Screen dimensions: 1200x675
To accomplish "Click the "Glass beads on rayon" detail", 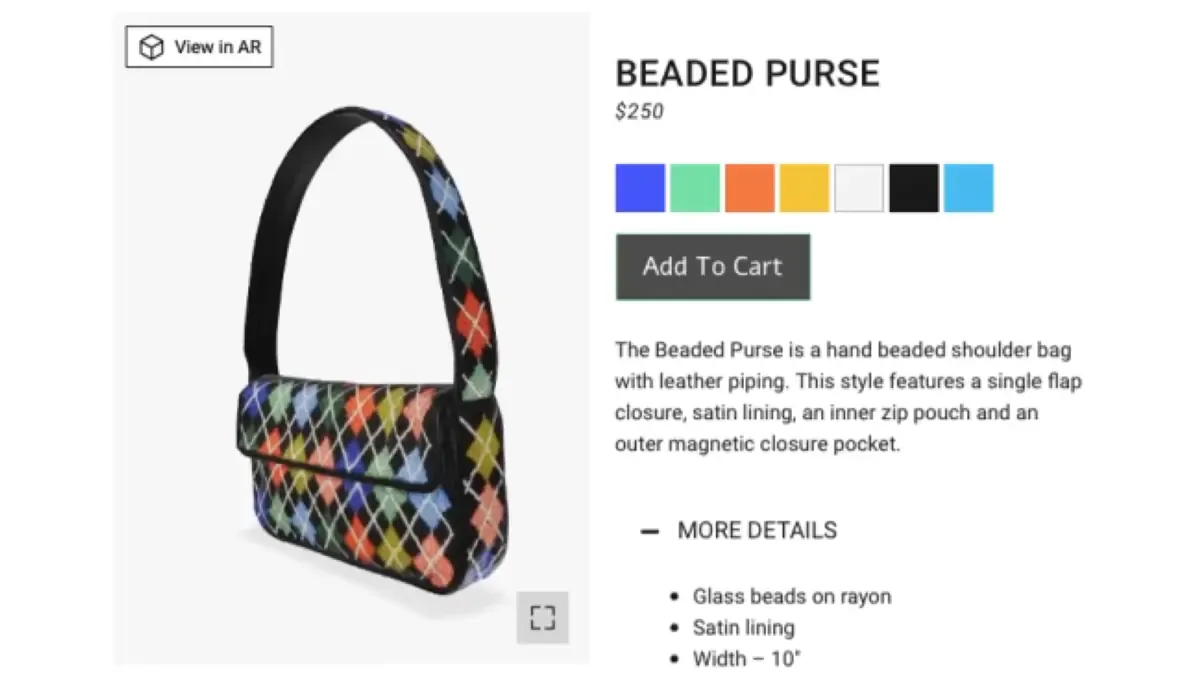I will 791,596.
